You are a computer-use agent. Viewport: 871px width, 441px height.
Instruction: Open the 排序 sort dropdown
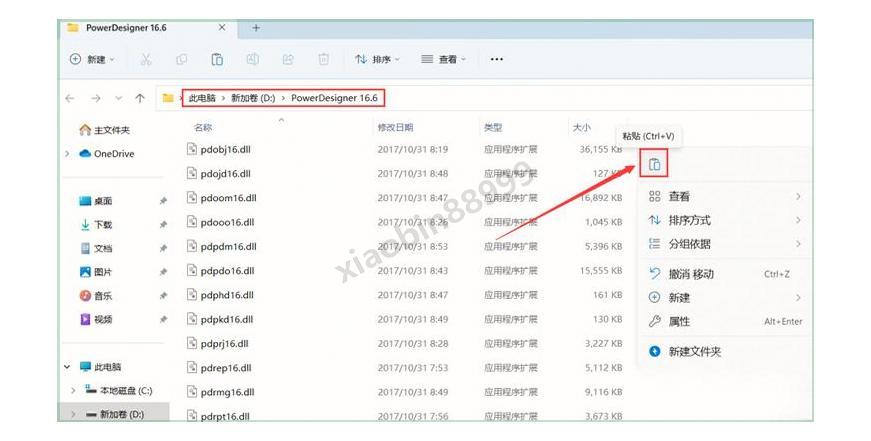pyautogui.click(x=378, y=59)
